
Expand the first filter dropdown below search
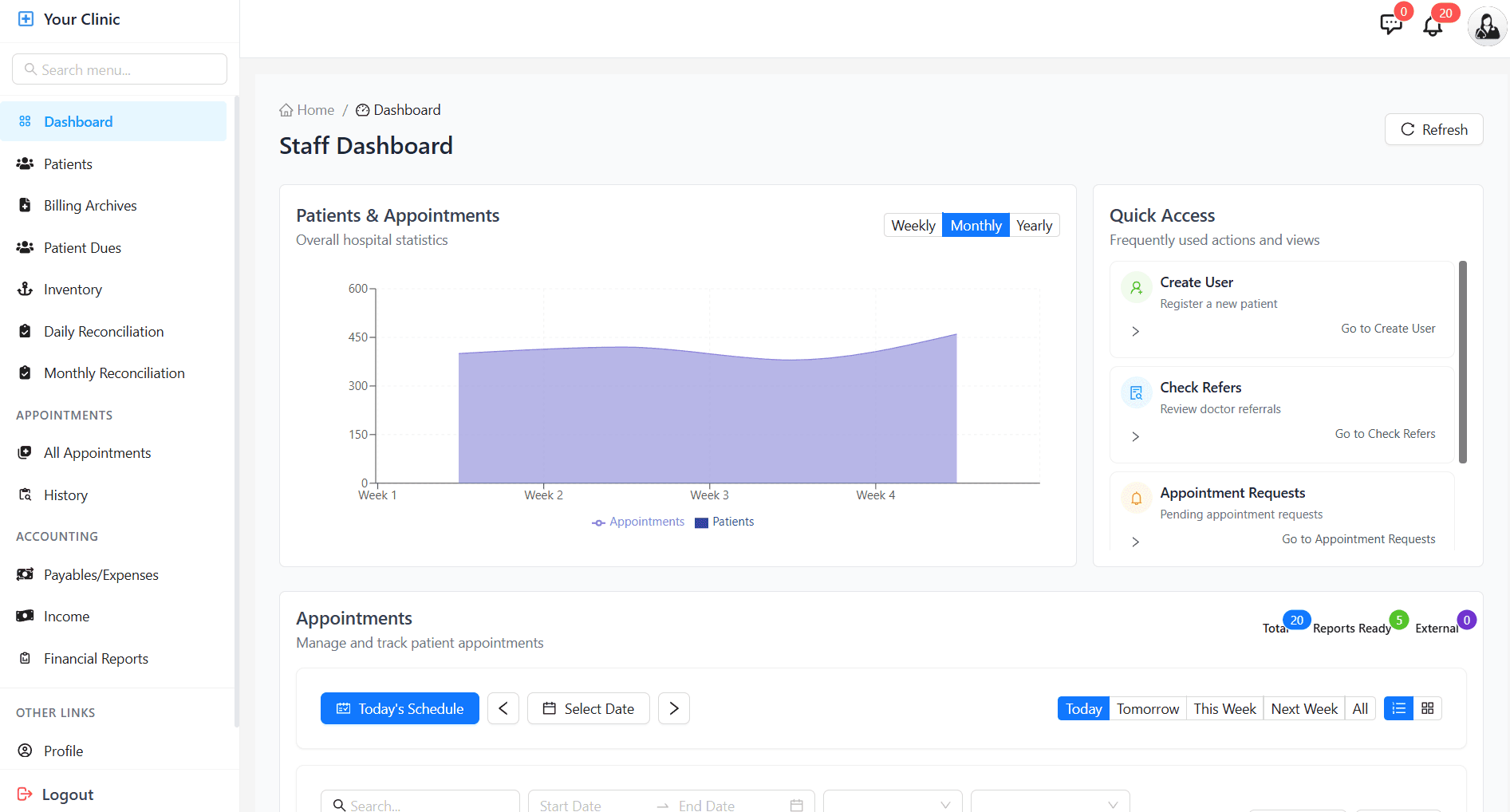tap(892, 804)
